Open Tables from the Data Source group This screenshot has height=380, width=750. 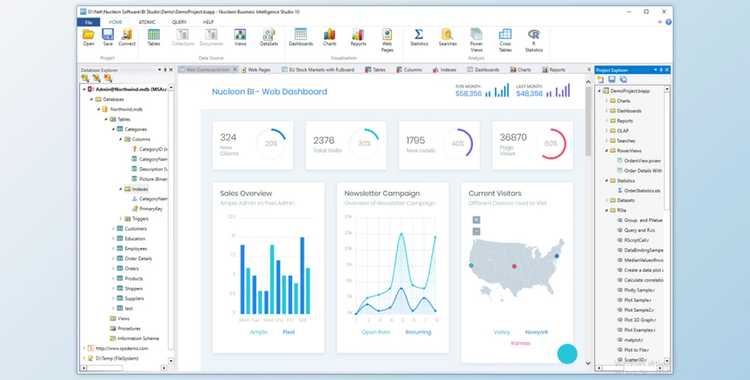tap(154, 38)
